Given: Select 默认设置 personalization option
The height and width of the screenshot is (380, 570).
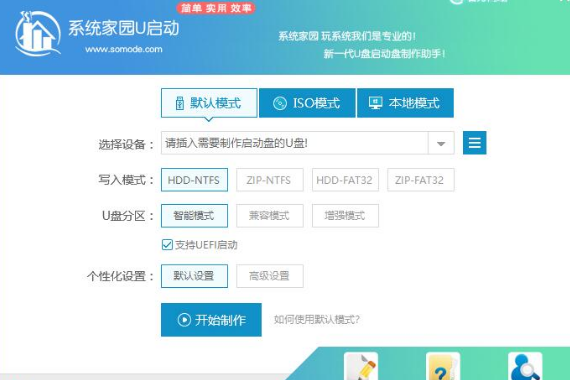Looking at the screenshot, I should [194, 276].
